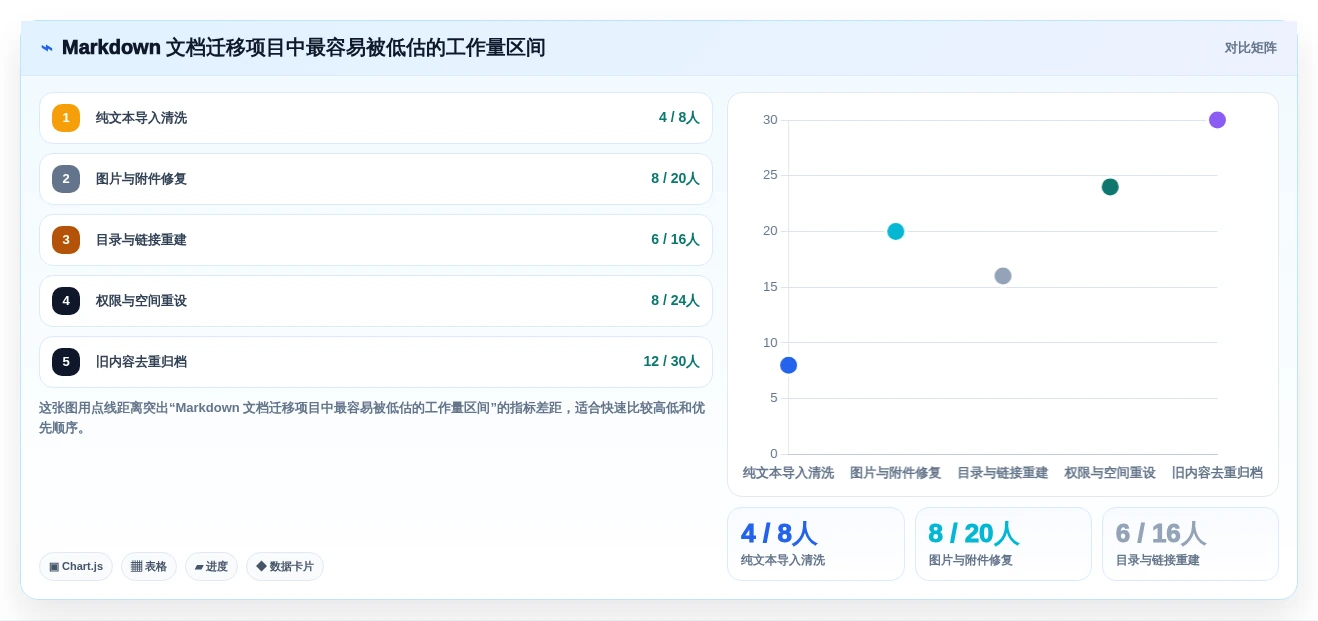Select number badge 3 for 目录与链接重建

point(66,240)
